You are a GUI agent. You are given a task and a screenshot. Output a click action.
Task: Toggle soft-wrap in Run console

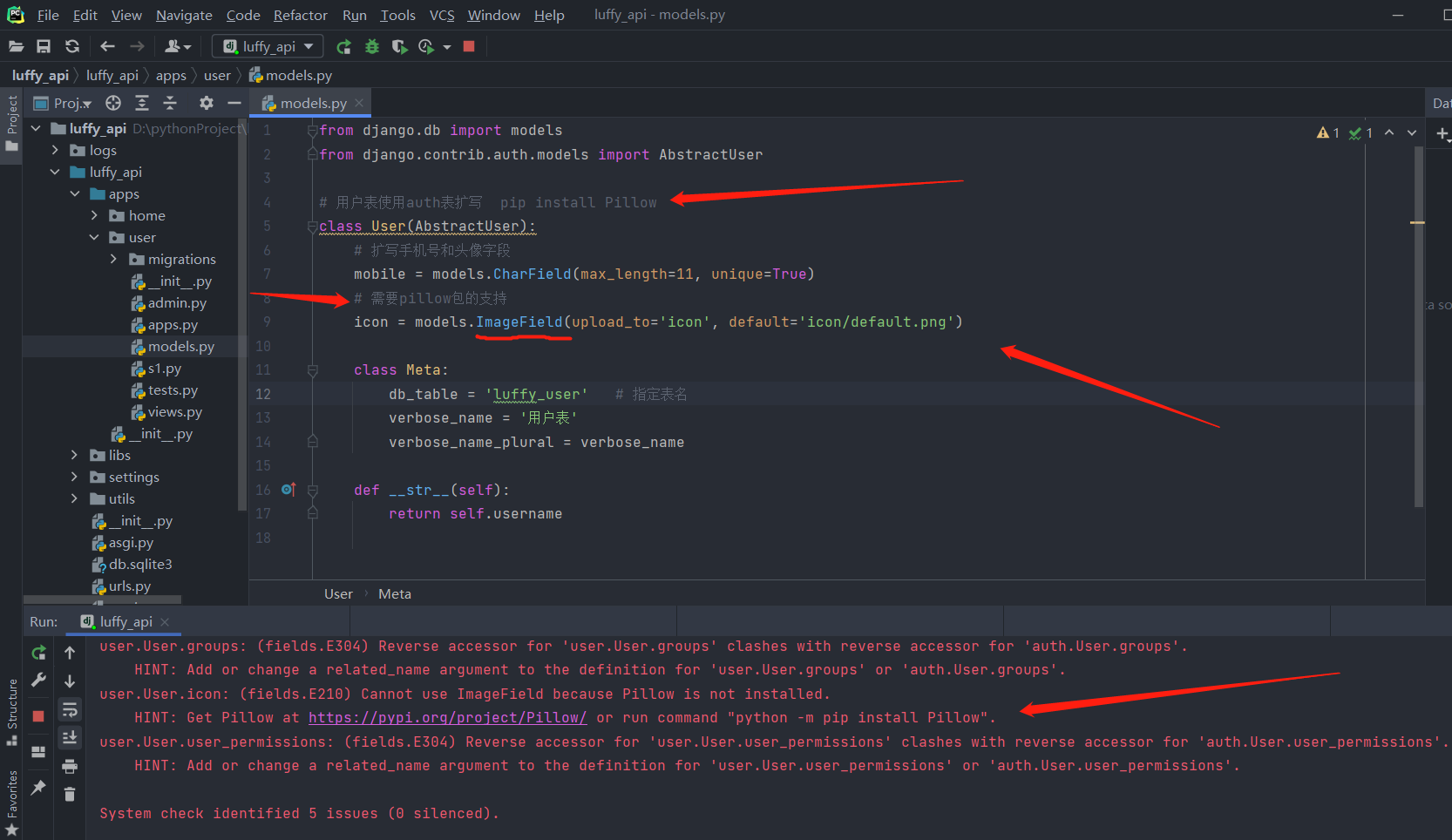70,709
